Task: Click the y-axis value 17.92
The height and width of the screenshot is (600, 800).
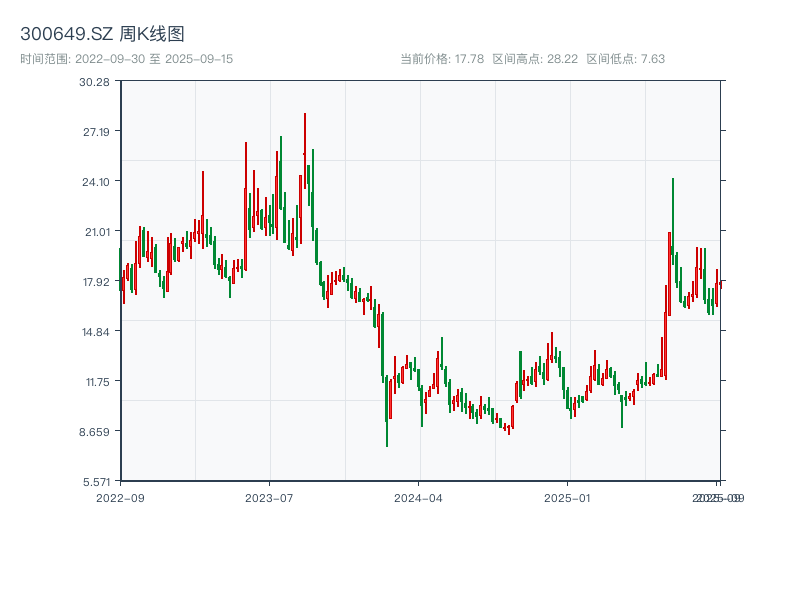Action: point(96,282)
